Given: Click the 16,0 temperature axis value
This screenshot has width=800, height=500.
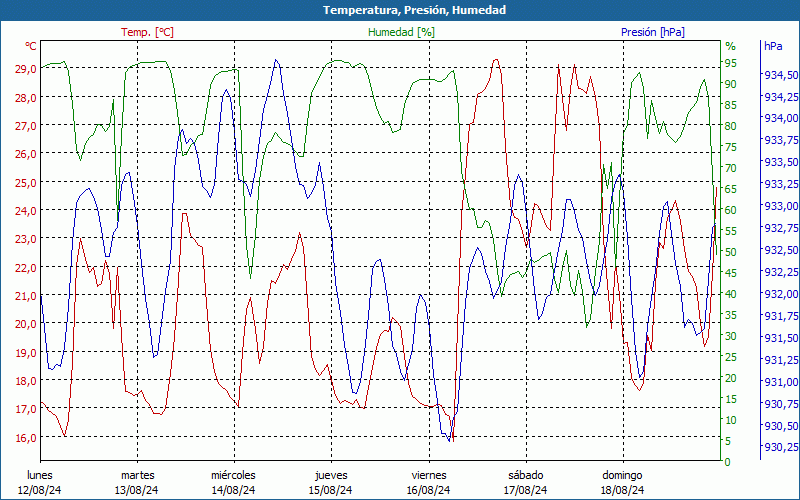Looking at the screenshot, I should 26,437.
